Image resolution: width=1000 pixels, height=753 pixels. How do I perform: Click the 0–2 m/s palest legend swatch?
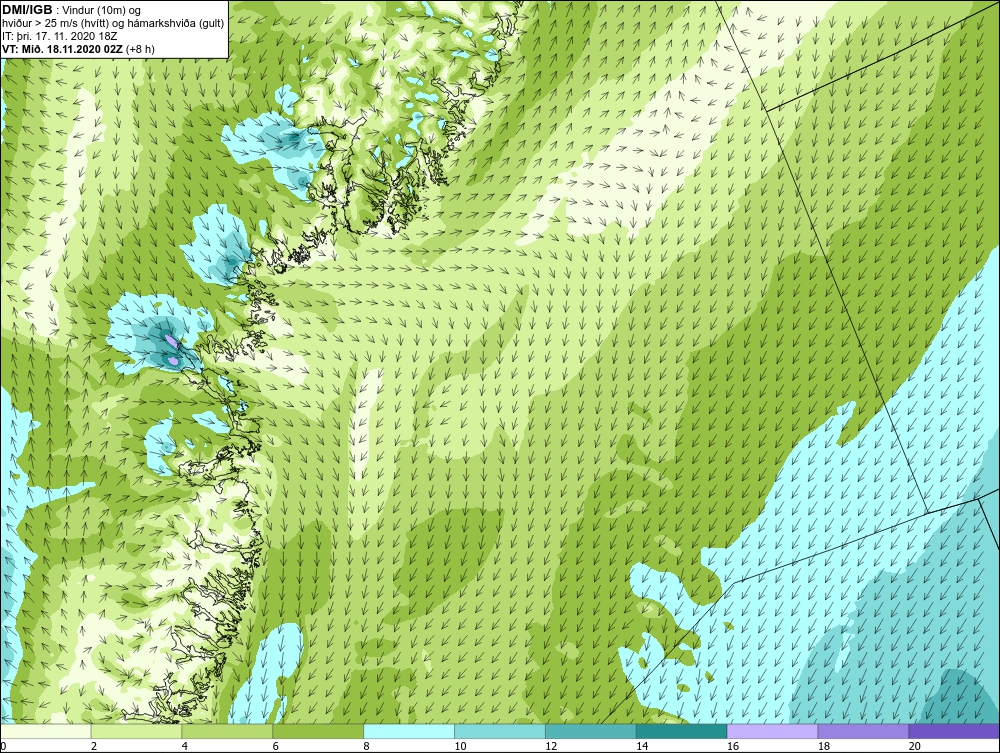point(46,731)
